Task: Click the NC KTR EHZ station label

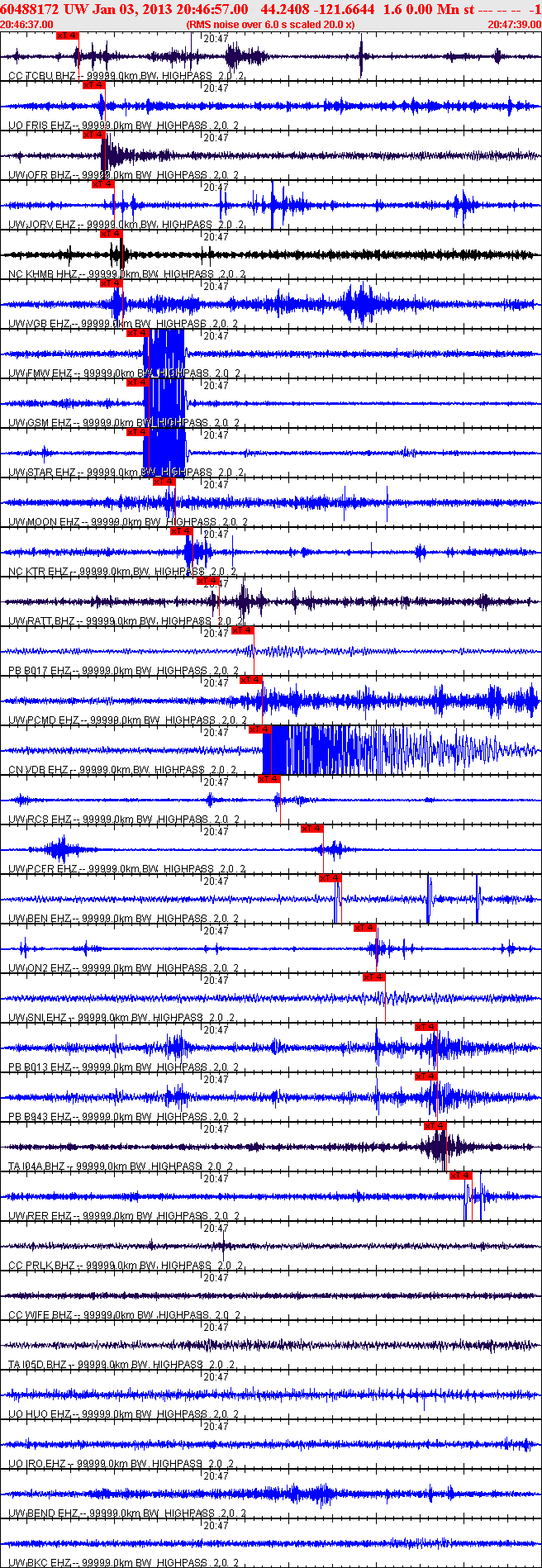Action: [x=38, y=572]
